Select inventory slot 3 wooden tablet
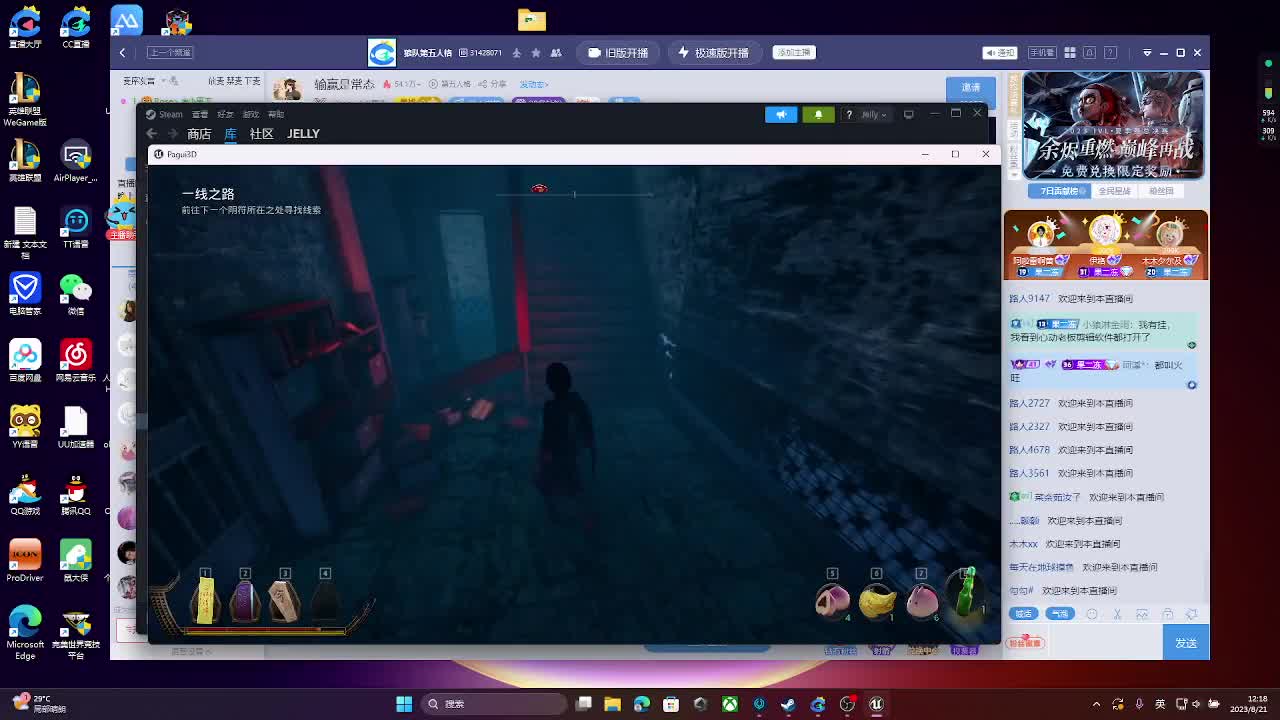 (285, 601)
